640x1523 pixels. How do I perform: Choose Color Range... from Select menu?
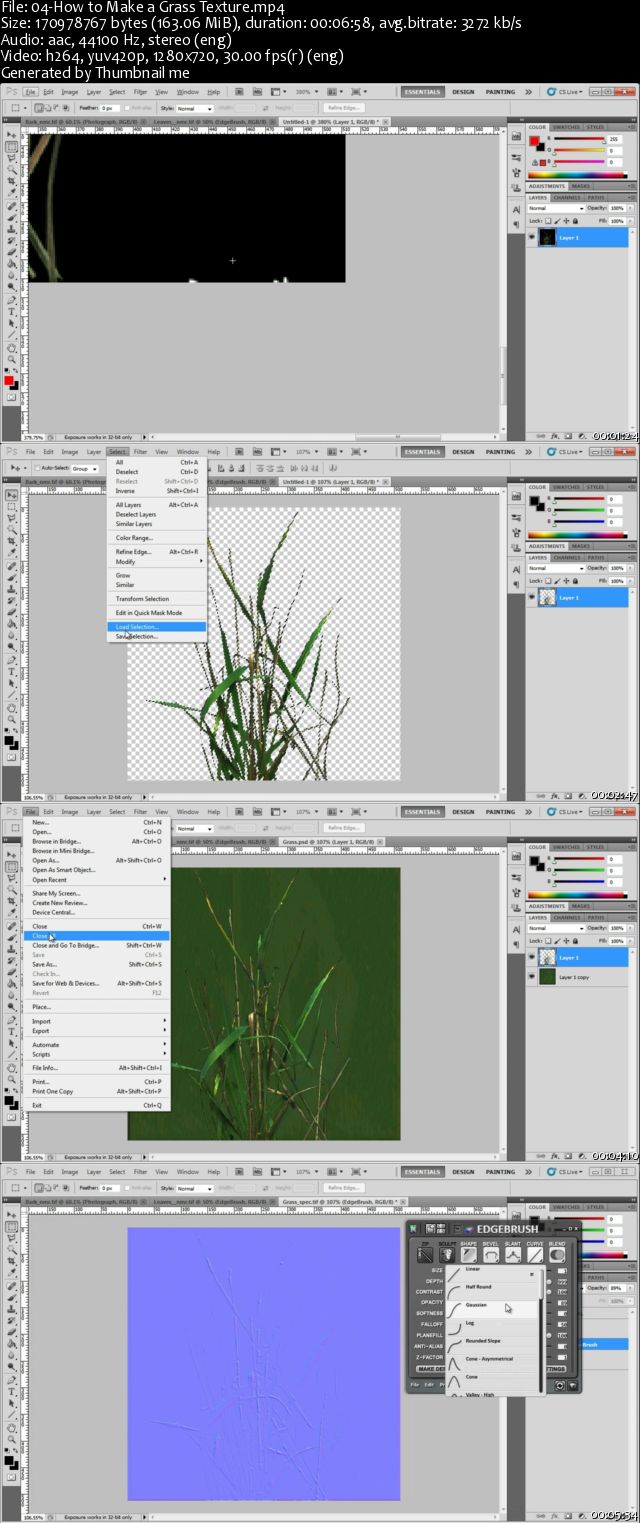158,538
